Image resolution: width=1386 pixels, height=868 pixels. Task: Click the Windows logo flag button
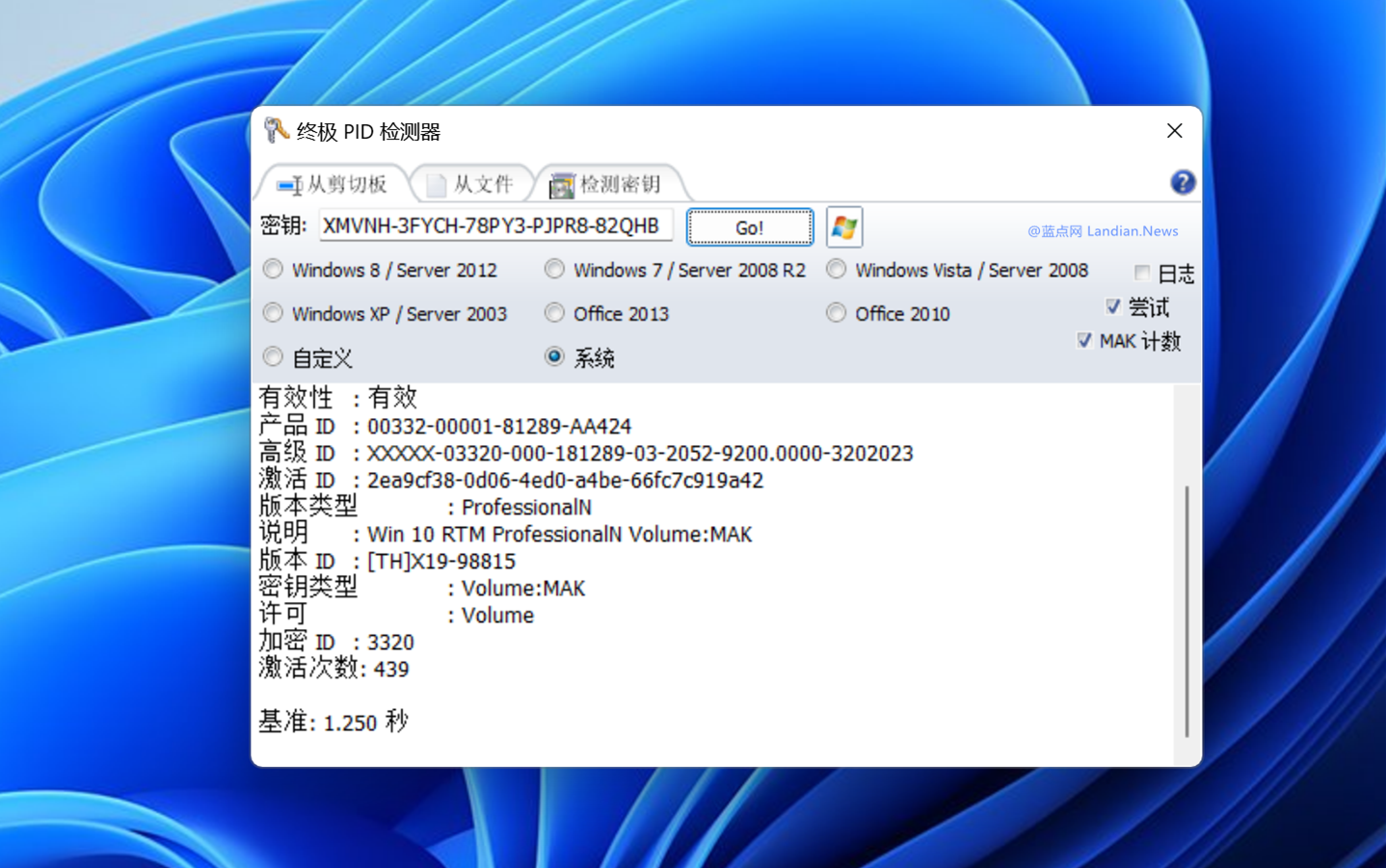pyautogui.click(x=844, y=227)
